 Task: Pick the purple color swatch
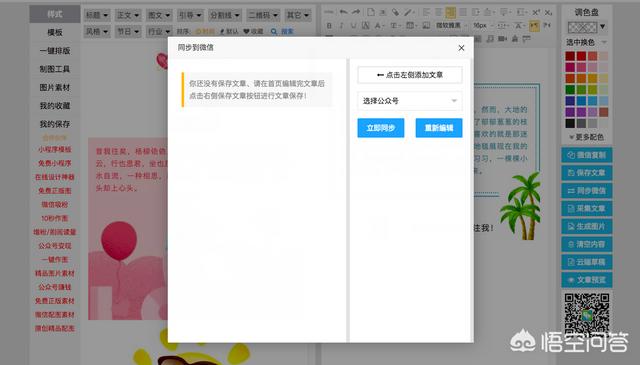click(570, 111)
